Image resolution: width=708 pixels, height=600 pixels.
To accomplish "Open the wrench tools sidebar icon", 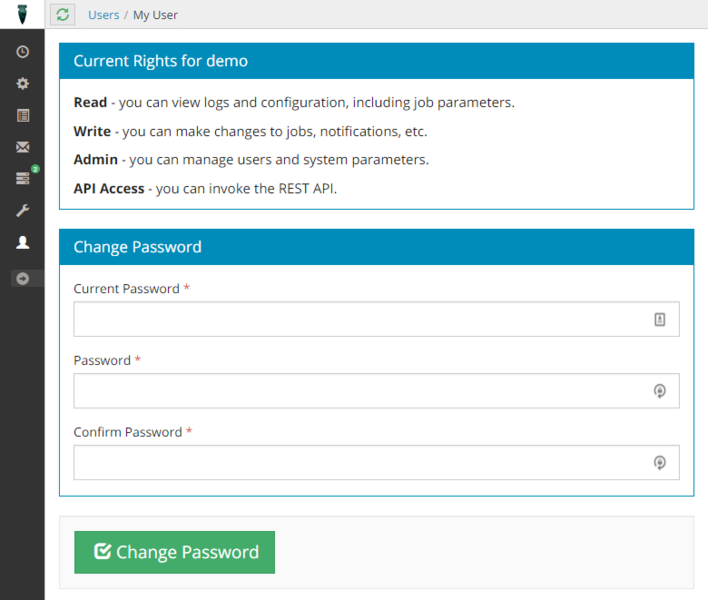I will 23,210.
